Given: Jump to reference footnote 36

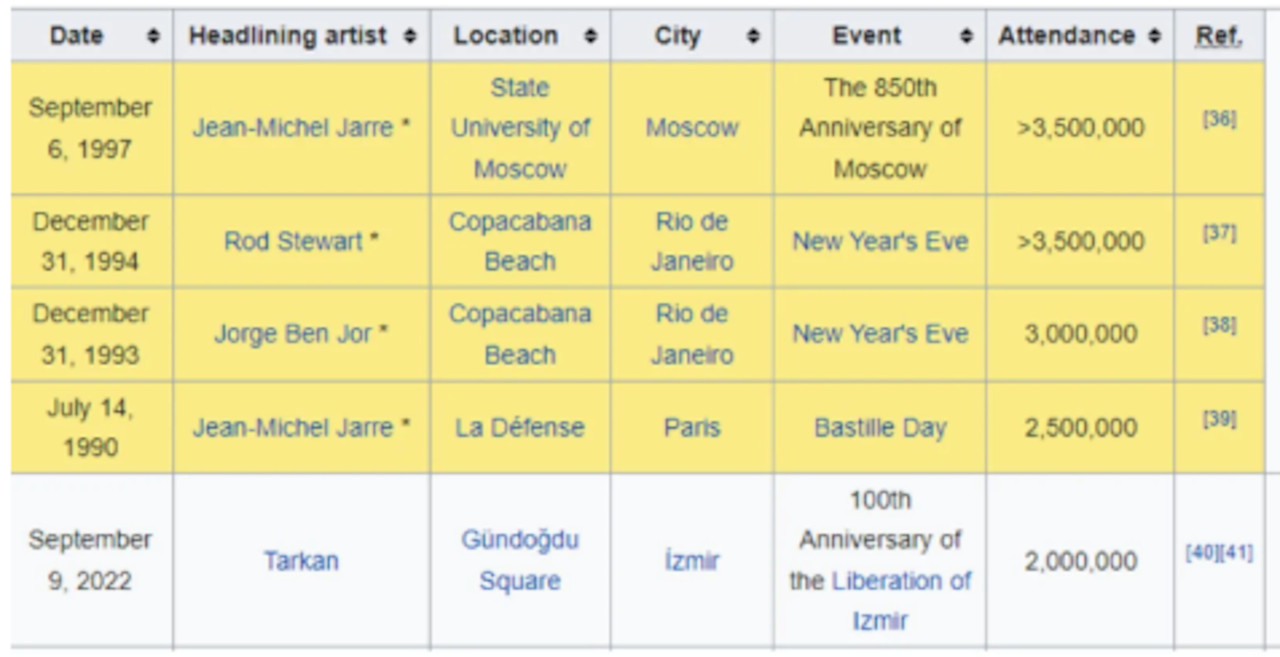Looking at the screenshot, I should pos(1219,119).
